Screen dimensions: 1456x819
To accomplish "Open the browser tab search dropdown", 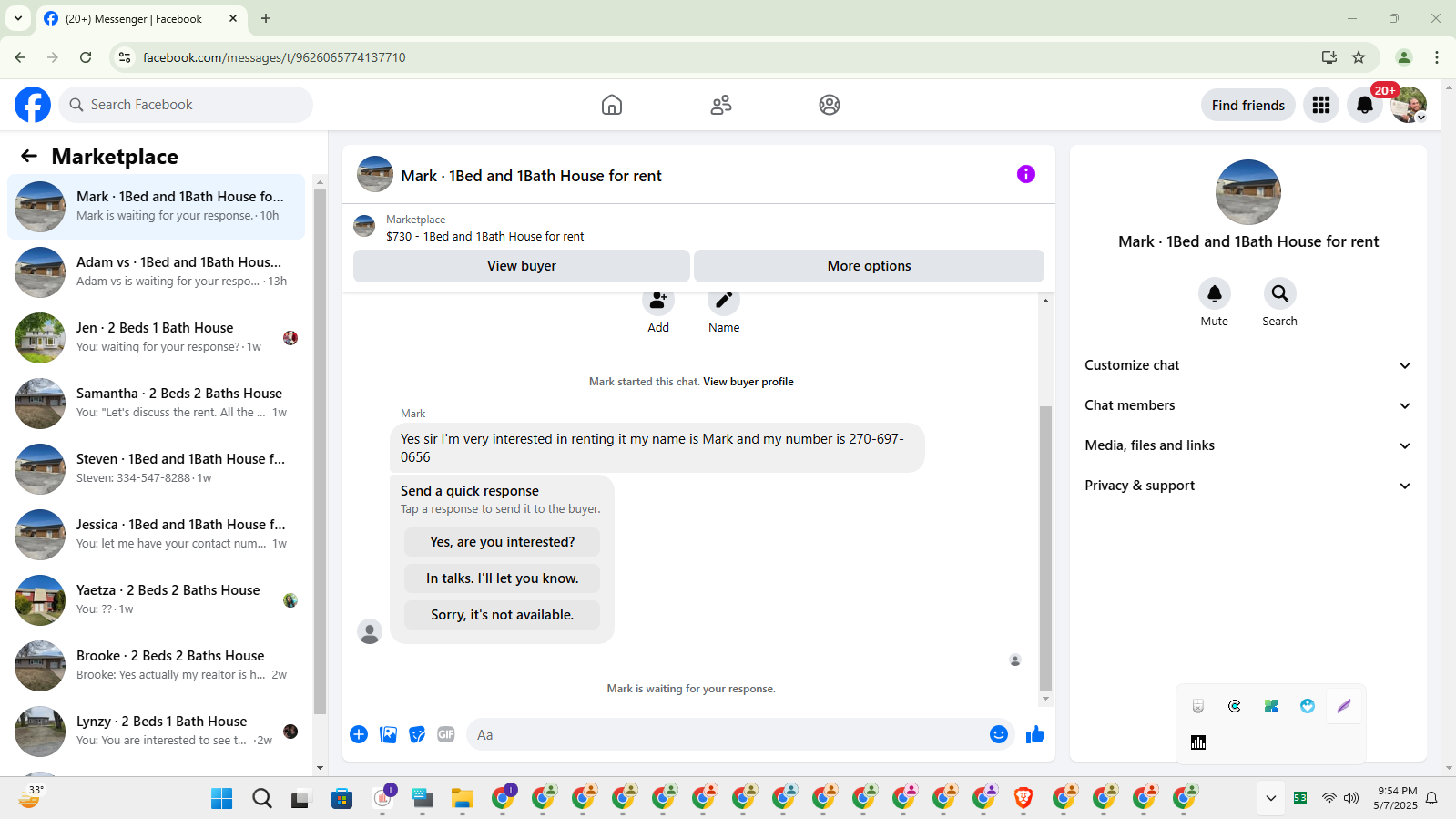I will pos(18,18).
